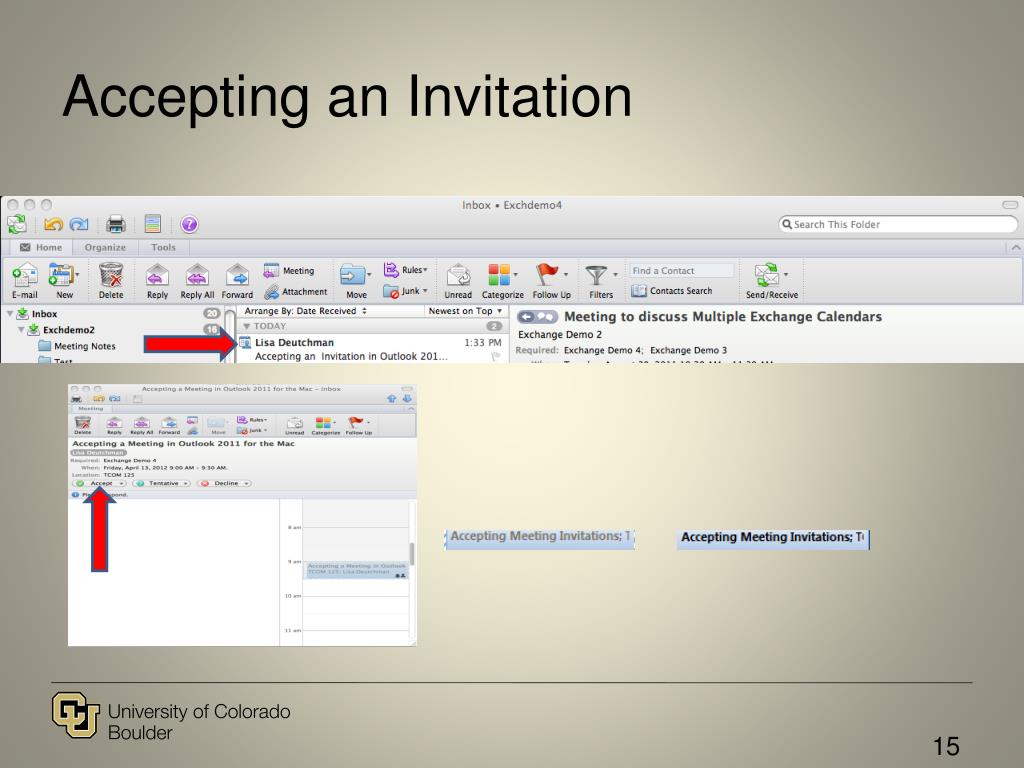Screen dimensions: 1024x768
Task: Open Lisa Deutchman message in list
Action: tap(372, 349)
